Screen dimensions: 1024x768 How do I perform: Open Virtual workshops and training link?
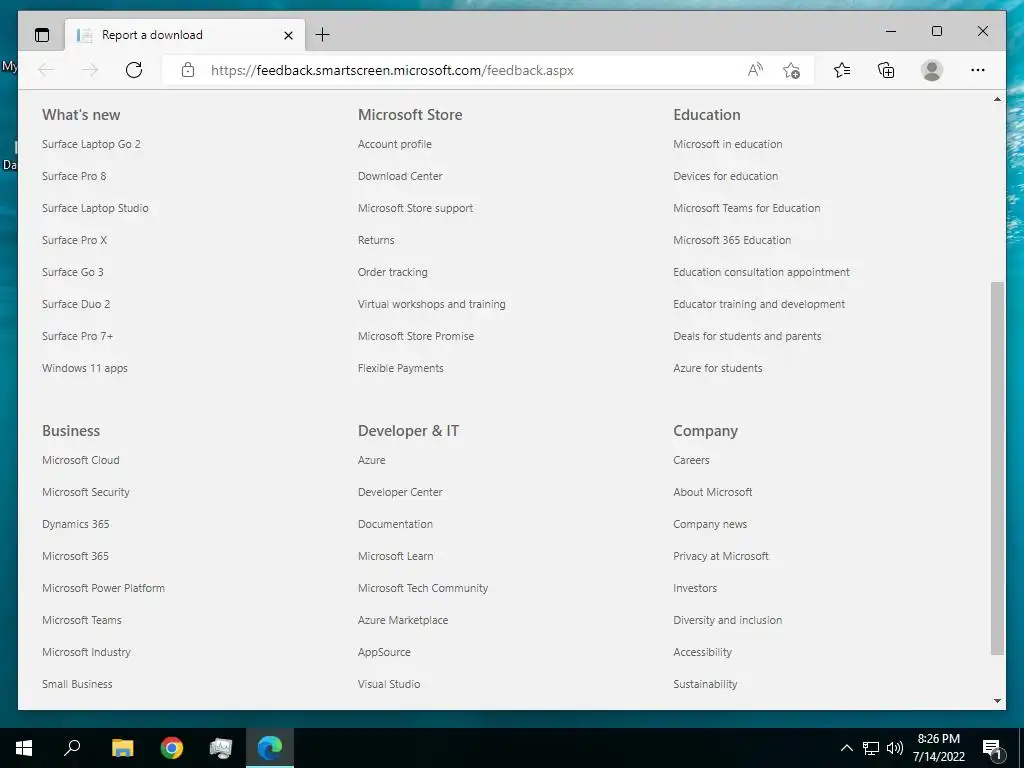pyautogui.click(x=432, y=304)
